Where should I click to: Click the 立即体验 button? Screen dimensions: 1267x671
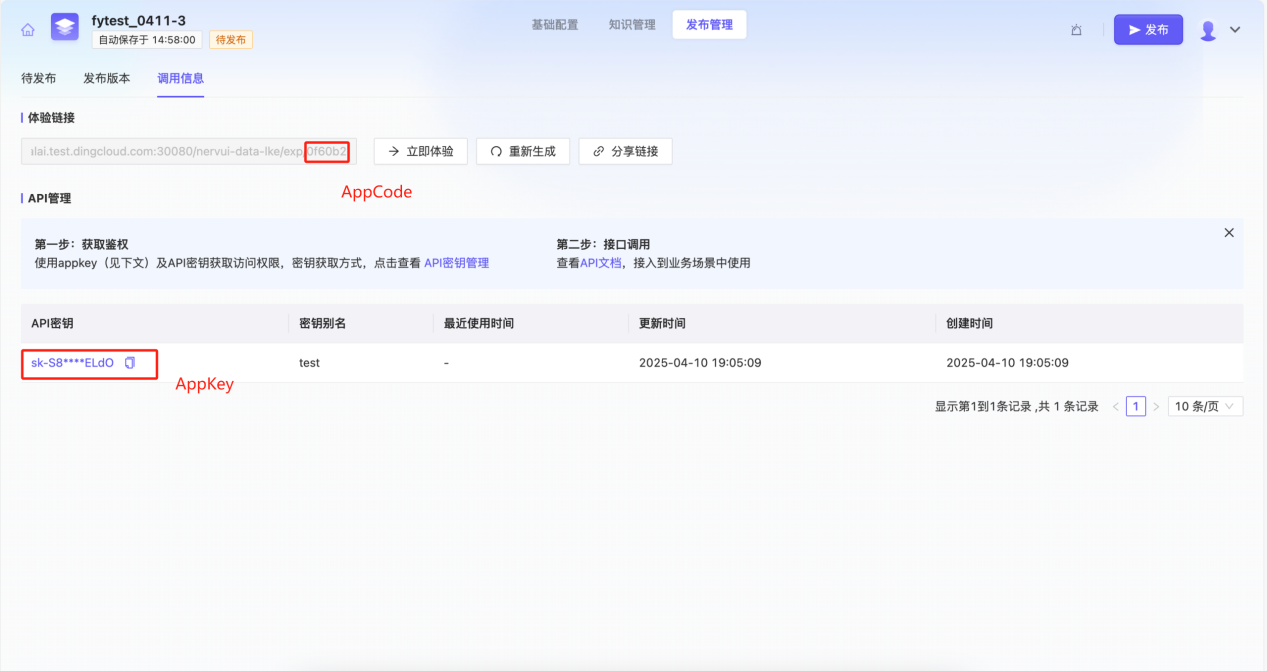(420, 152)
